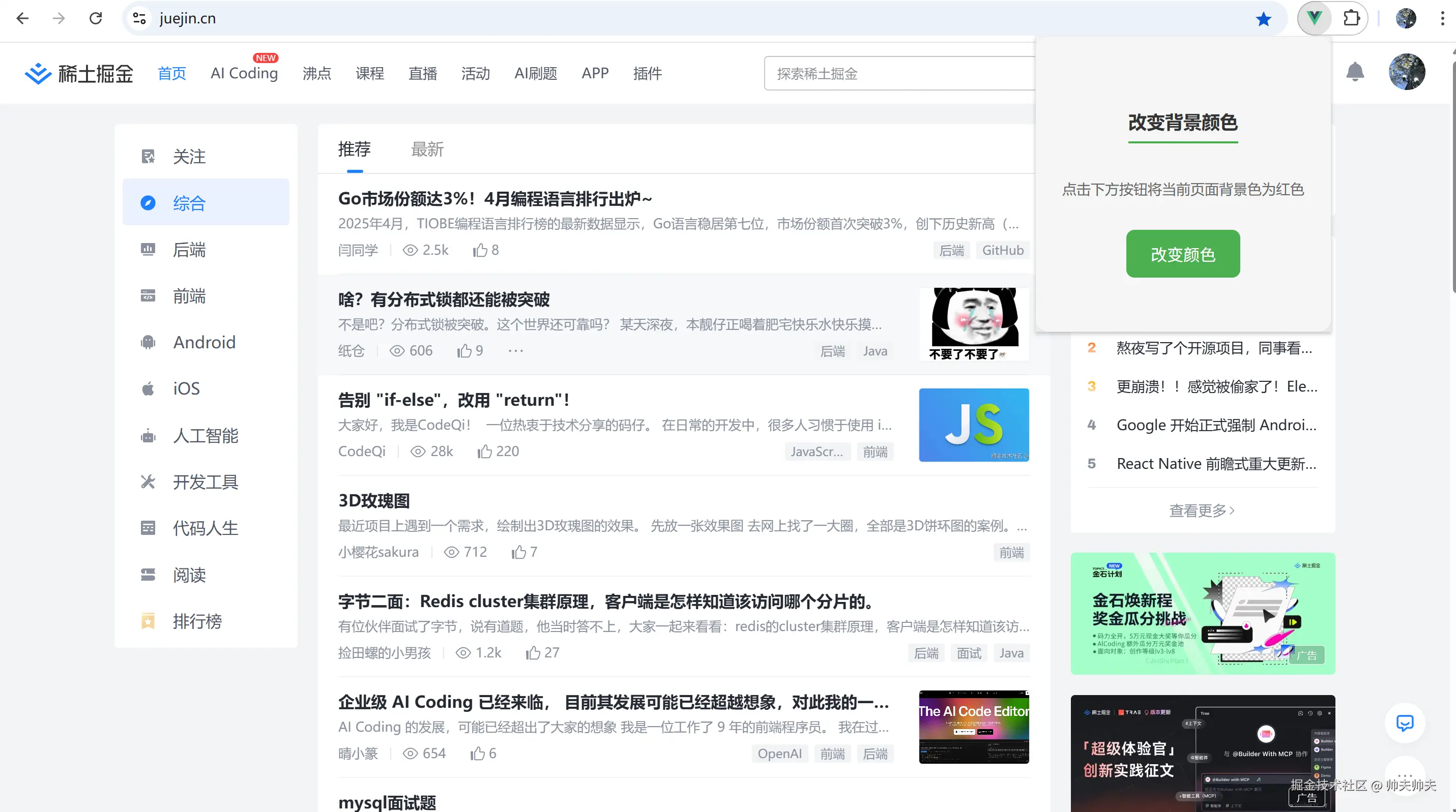Click the blue bookmark star
1456x812 pixels.
tap(1263, 19)
